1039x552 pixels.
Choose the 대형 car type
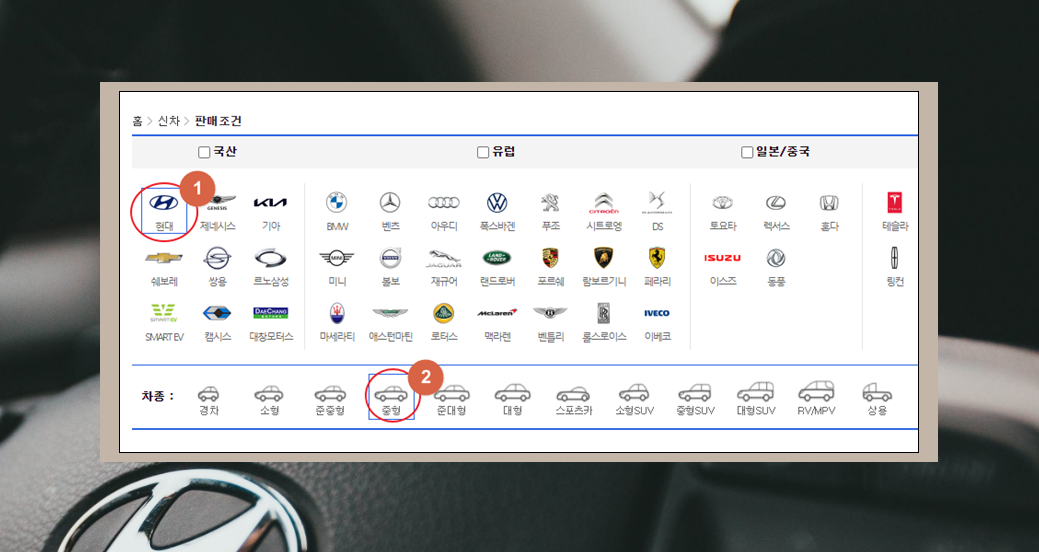pos(512,401)
